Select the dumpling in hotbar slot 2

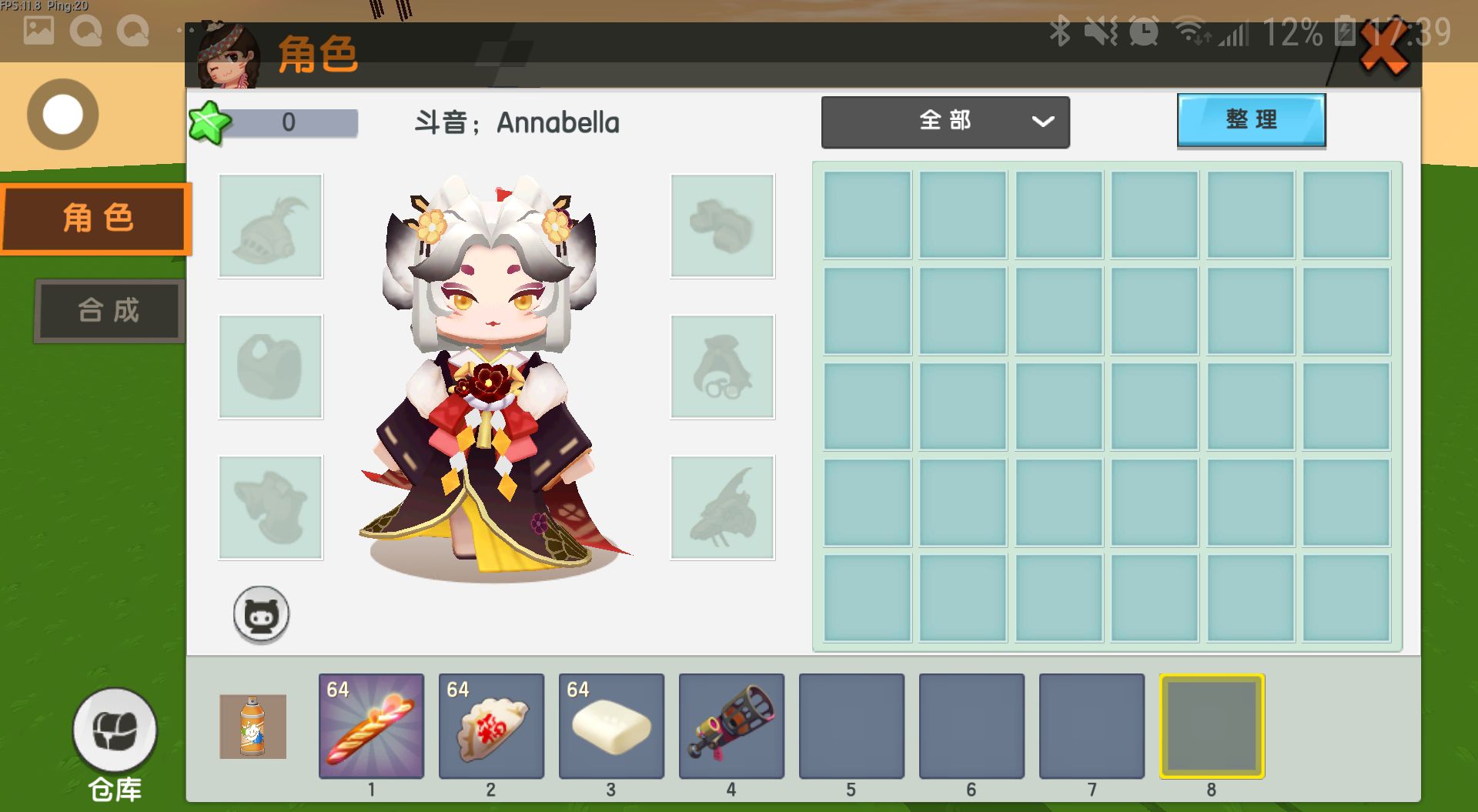pos(491,726)
